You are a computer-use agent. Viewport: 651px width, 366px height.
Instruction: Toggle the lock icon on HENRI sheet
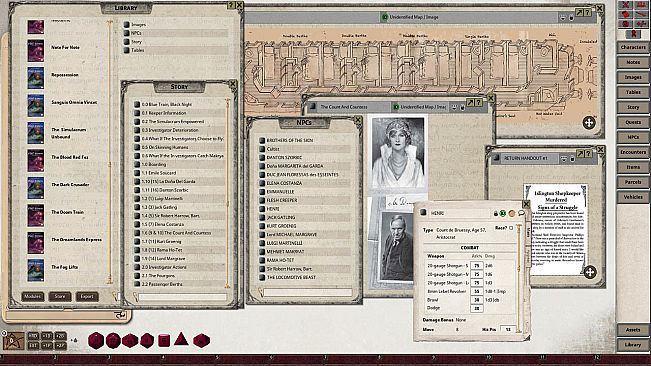(x=495, y=213)
